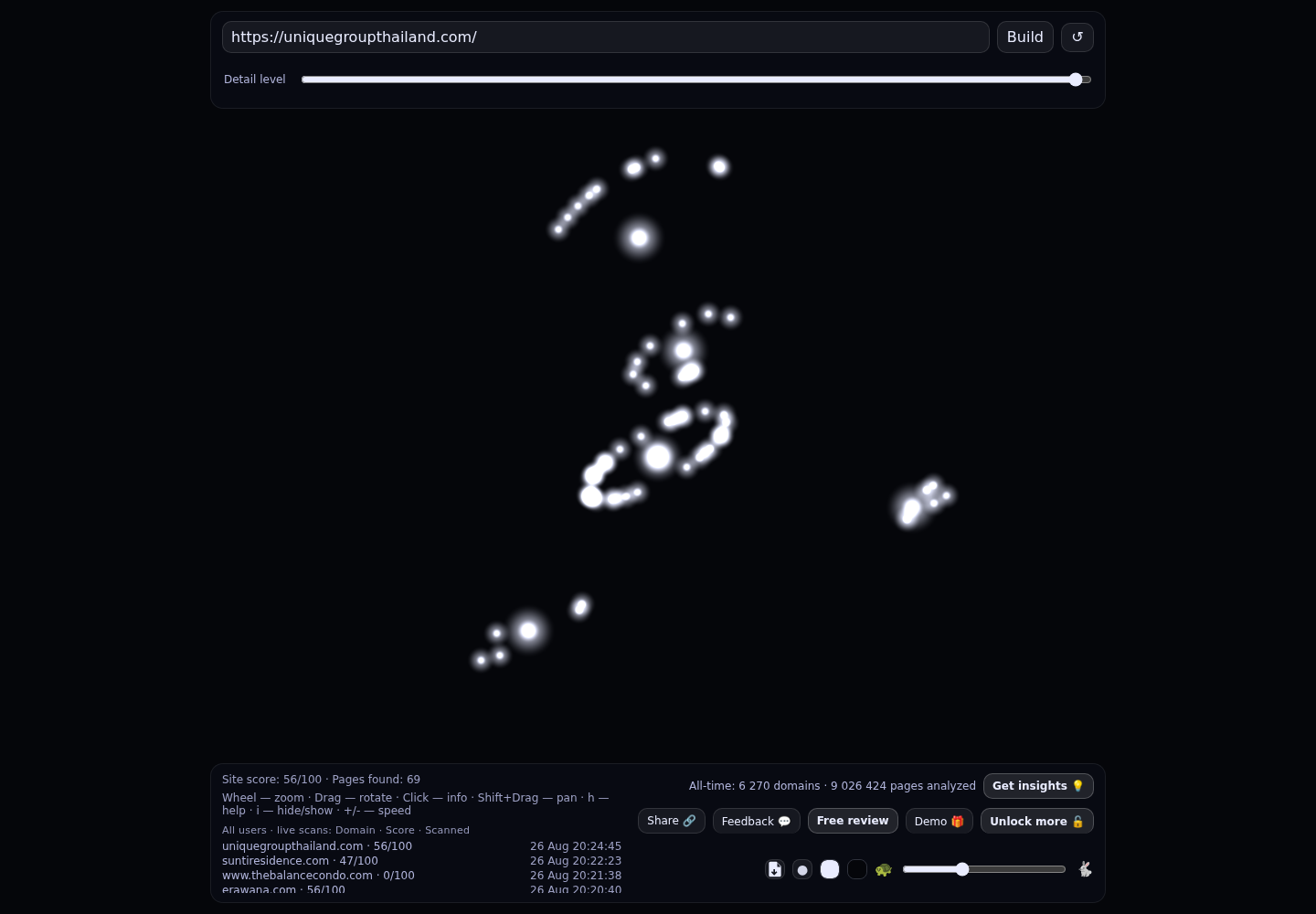Select the white color swatch
Viewport: 1316px width, 914px height.
(x=830, y=869)
